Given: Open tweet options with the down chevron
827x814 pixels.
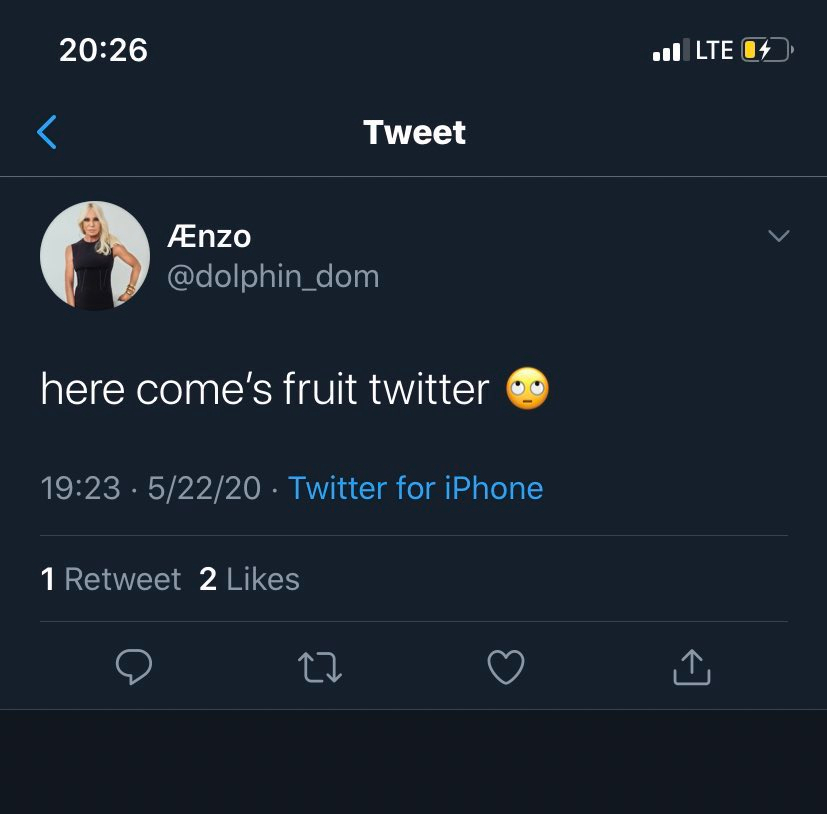Looking at the screenshot, I should coord(777,236).
